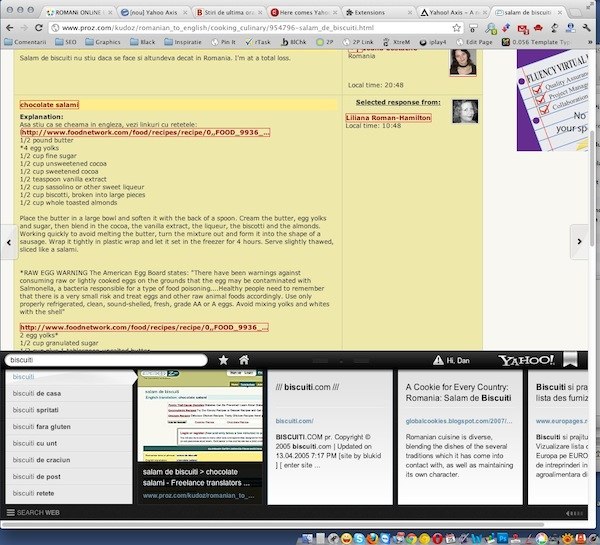This screenshot has width=600, height=545.
Task: Click the BlChk bookmarklet
Action: coord(294,42)
